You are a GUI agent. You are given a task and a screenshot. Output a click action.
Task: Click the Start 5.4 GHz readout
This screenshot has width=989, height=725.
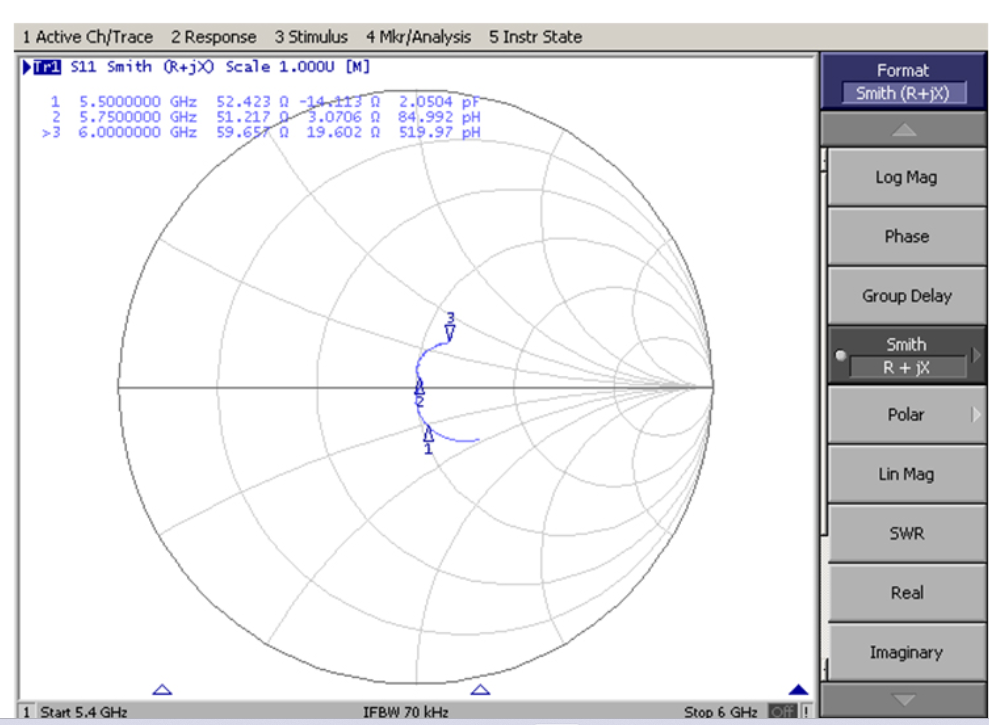(x=84, y=712)
